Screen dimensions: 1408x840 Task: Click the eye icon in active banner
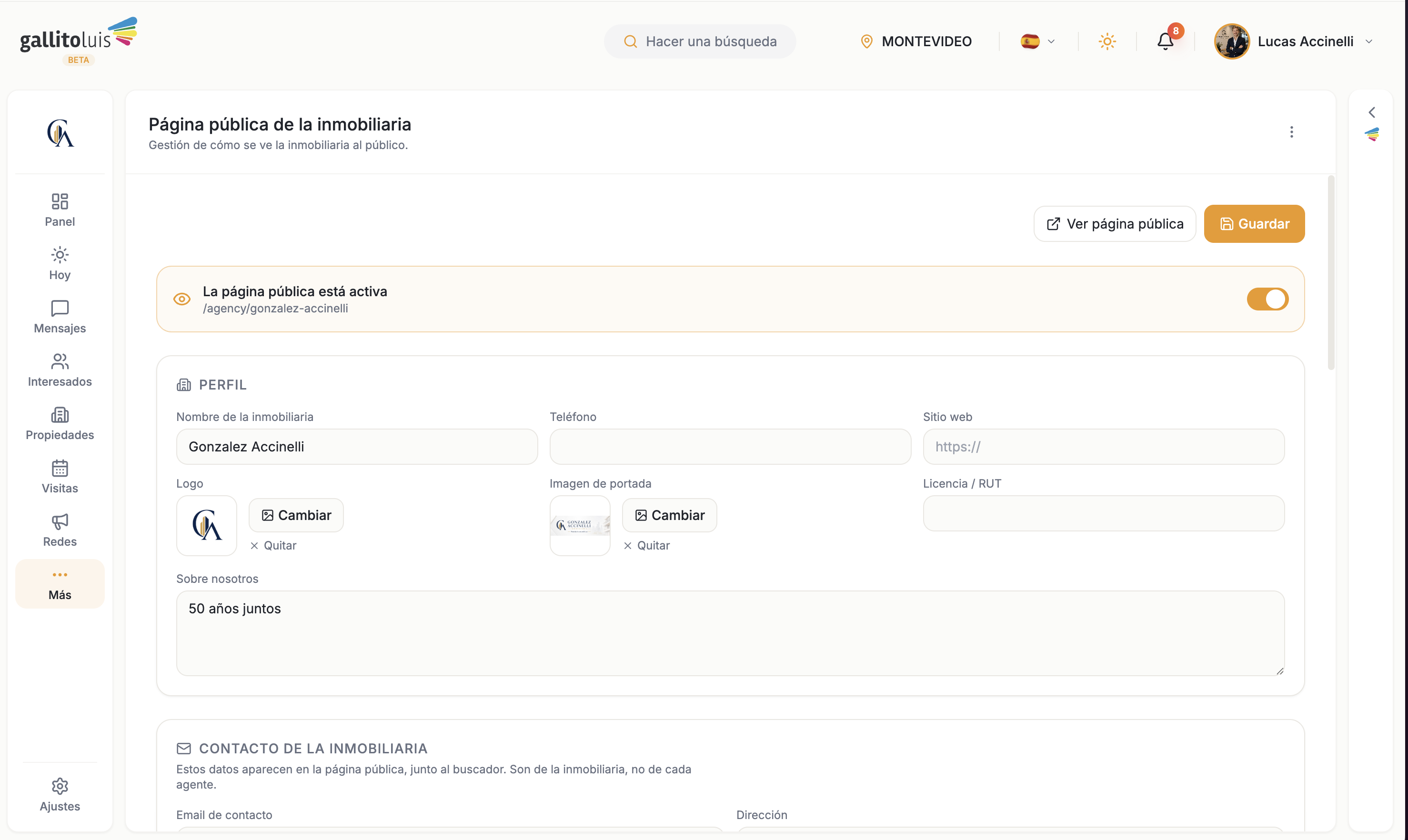(182, 299)
